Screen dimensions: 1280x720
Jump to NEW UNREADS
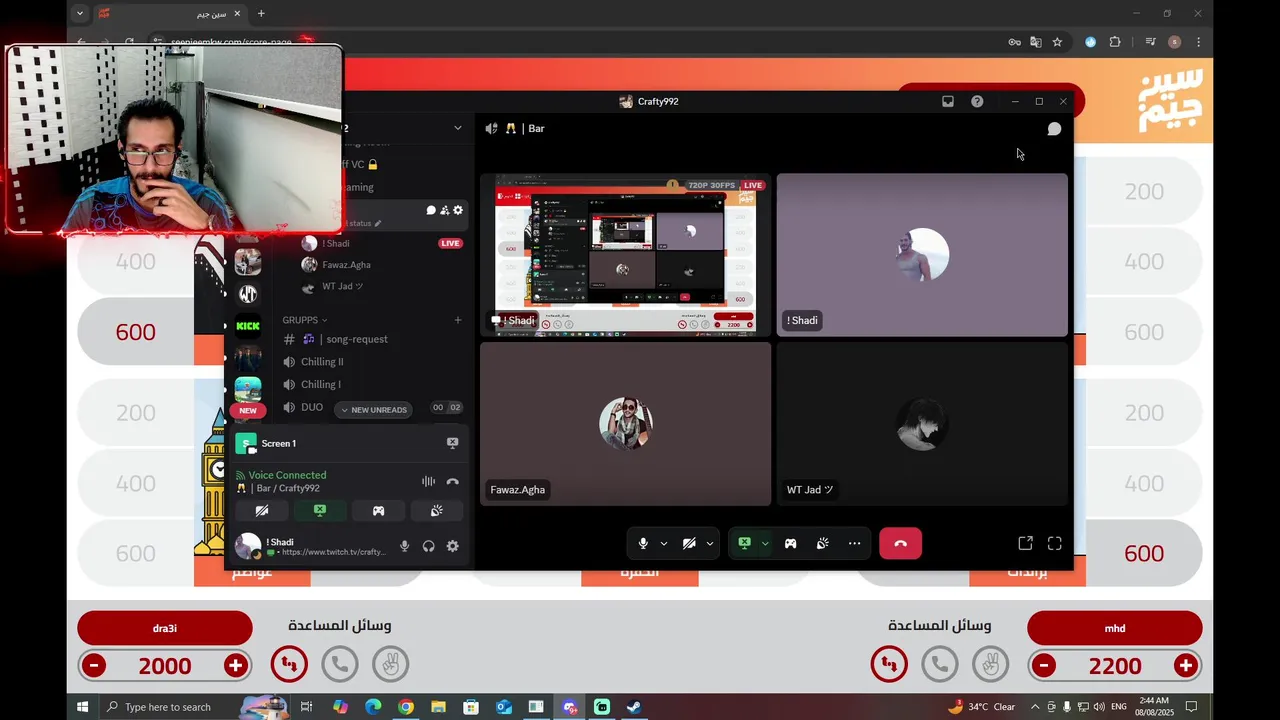click(x=374, y=410)
